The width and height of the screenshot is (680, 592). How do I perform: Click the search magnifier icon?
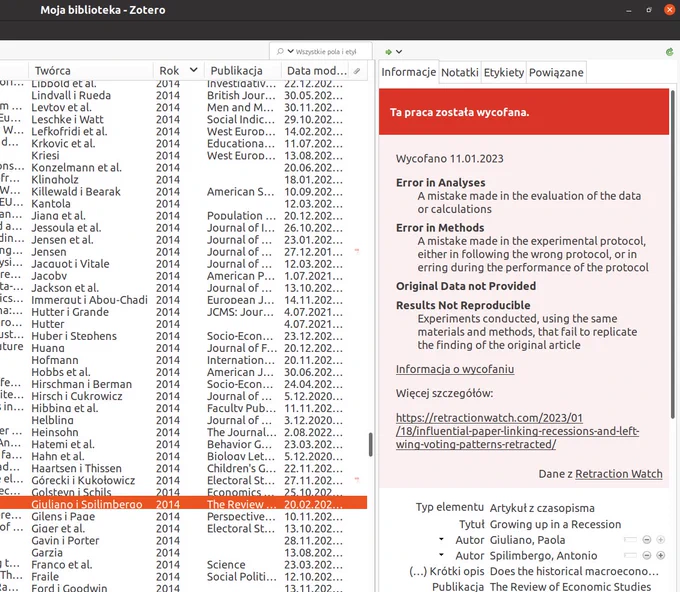click(x=280, y=52)
